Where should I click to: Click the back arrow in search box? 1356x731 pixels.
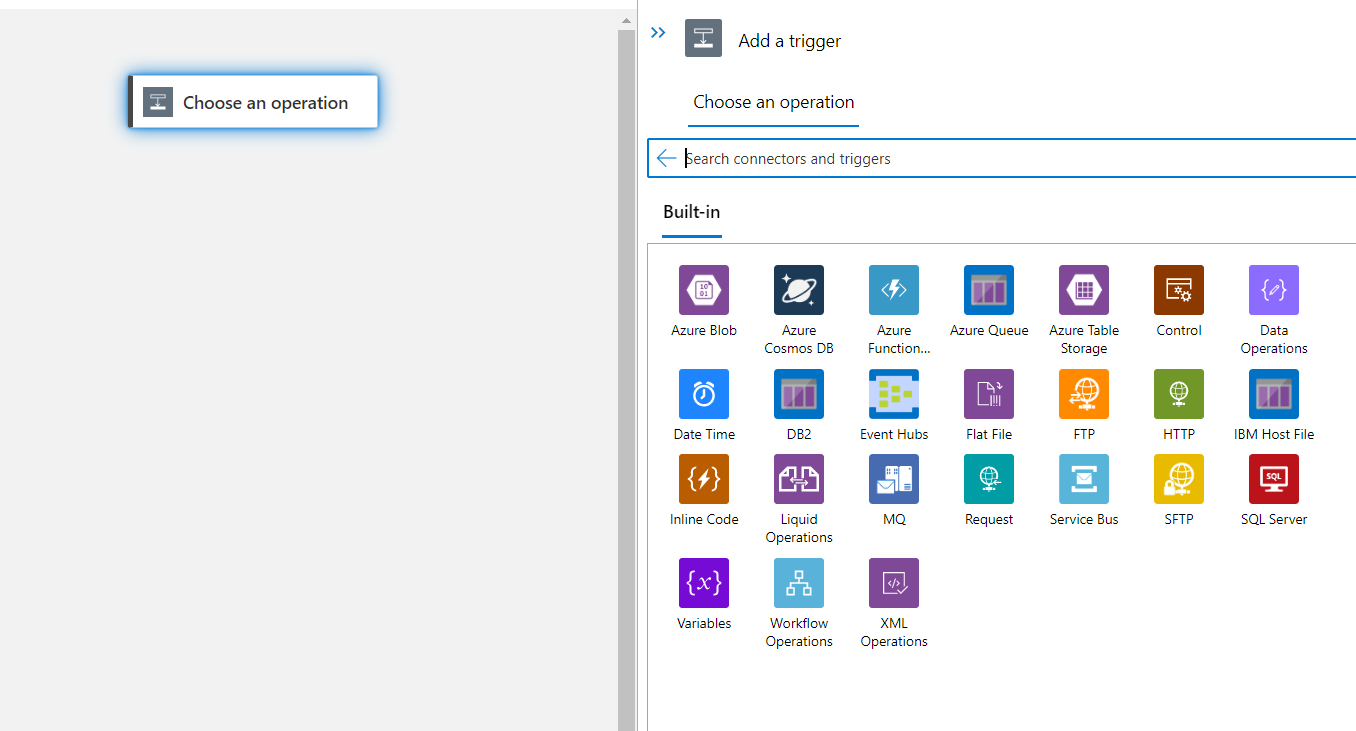pyautogui.click(x=667, y=158)
